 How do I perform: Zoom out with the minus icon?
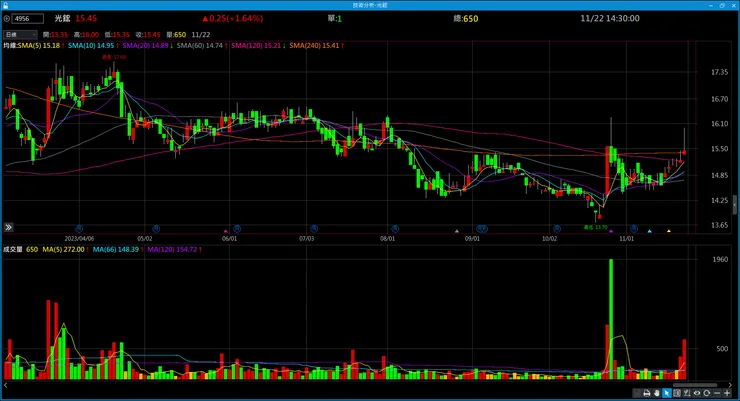click(x=717, y=393)
